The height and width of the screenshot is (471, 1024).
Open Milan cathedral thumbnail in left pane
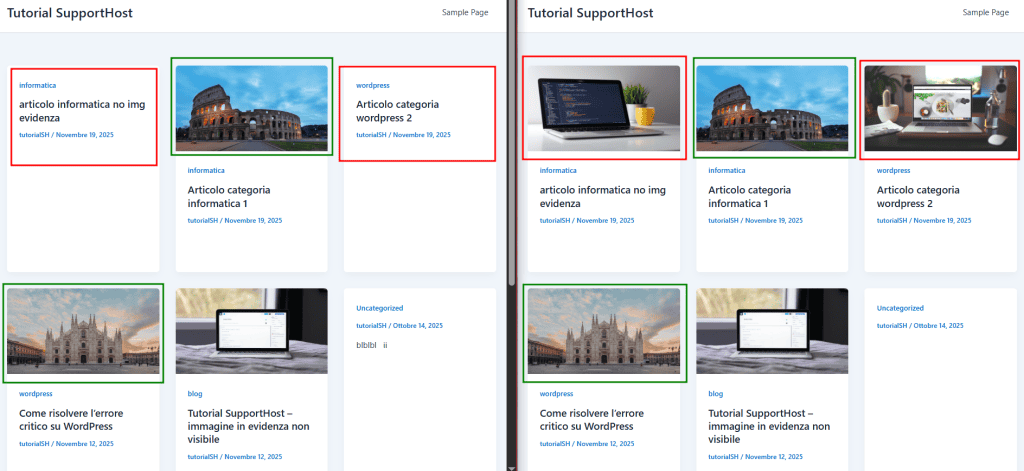click(x=83, y=331)
